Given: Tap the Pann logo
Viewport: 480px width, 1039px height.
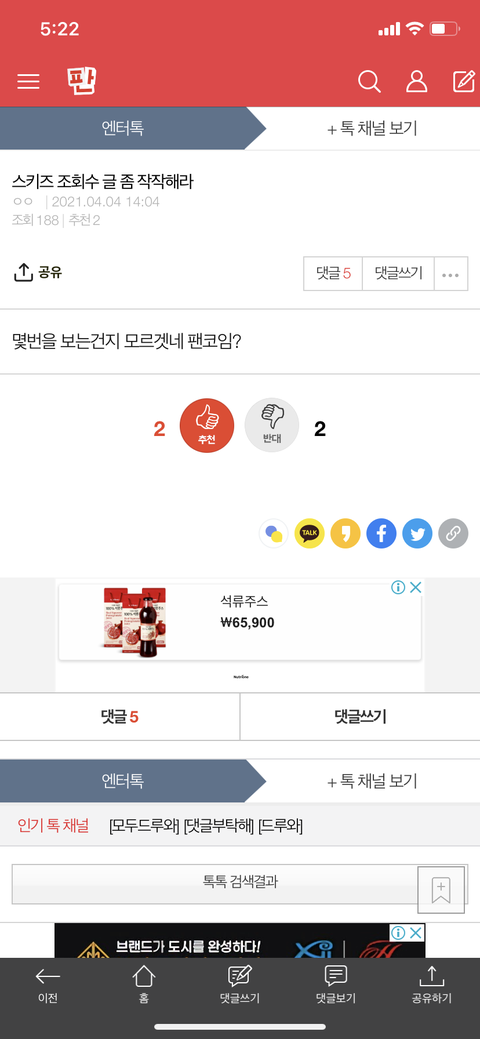Looking at the screenshot, I should point(82,81).
